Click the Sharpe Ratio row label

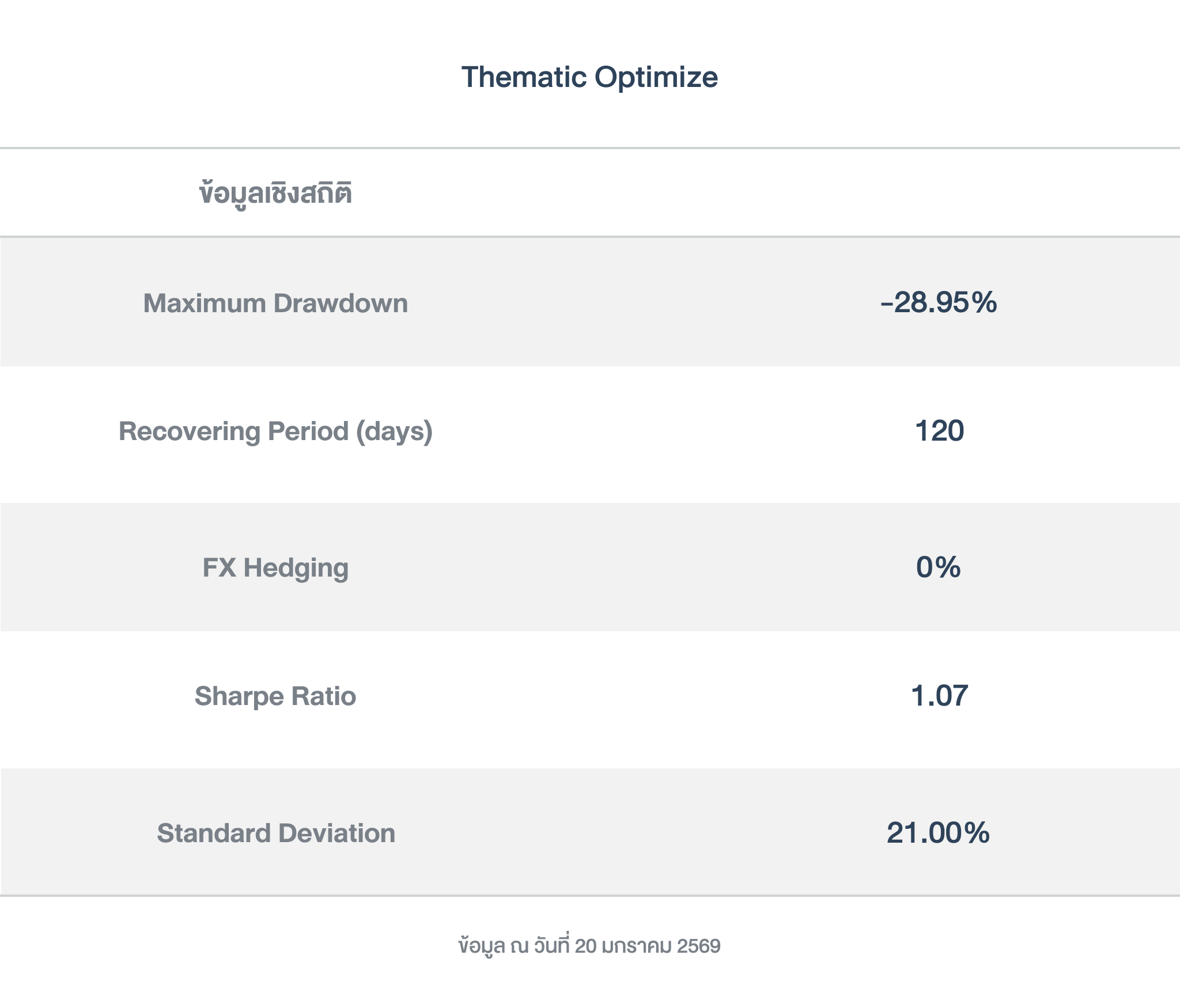click(x=275, y=696)
